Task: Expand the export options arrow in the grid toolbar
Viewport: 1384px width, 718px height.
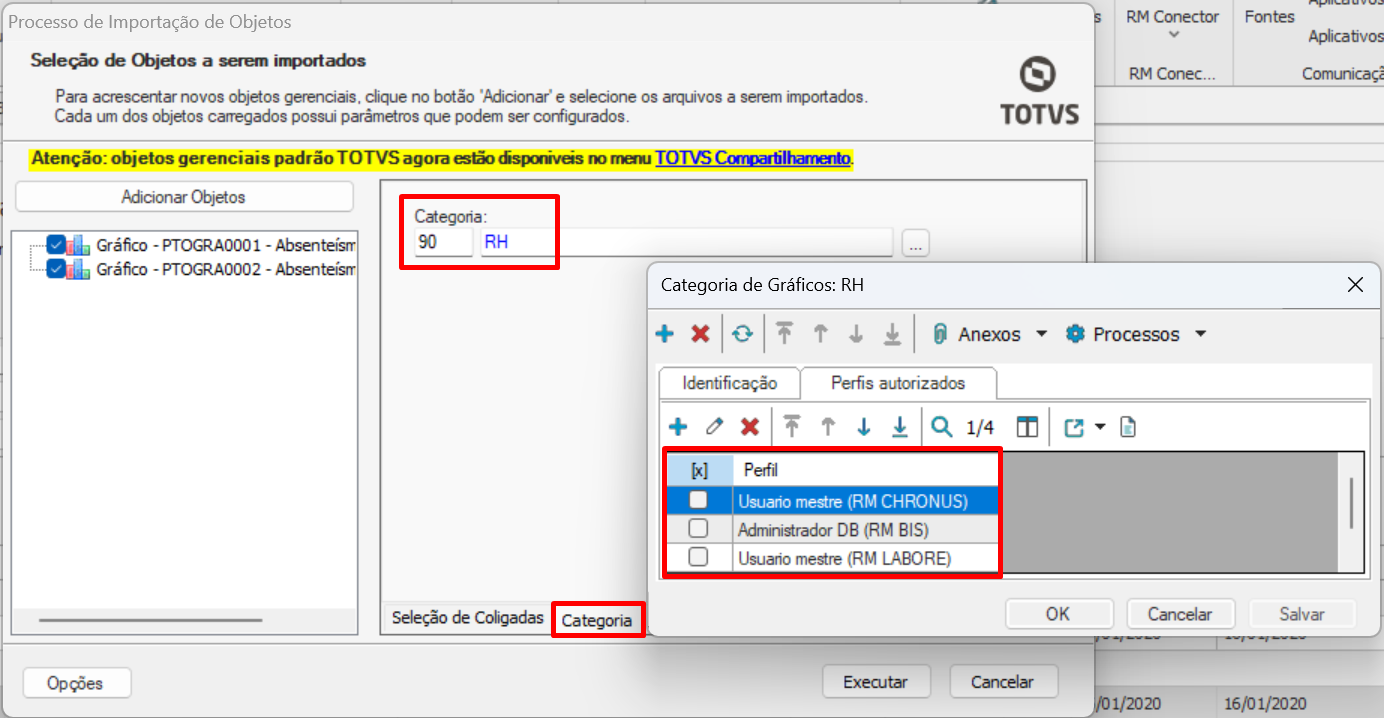Action: click(1100, 427)
